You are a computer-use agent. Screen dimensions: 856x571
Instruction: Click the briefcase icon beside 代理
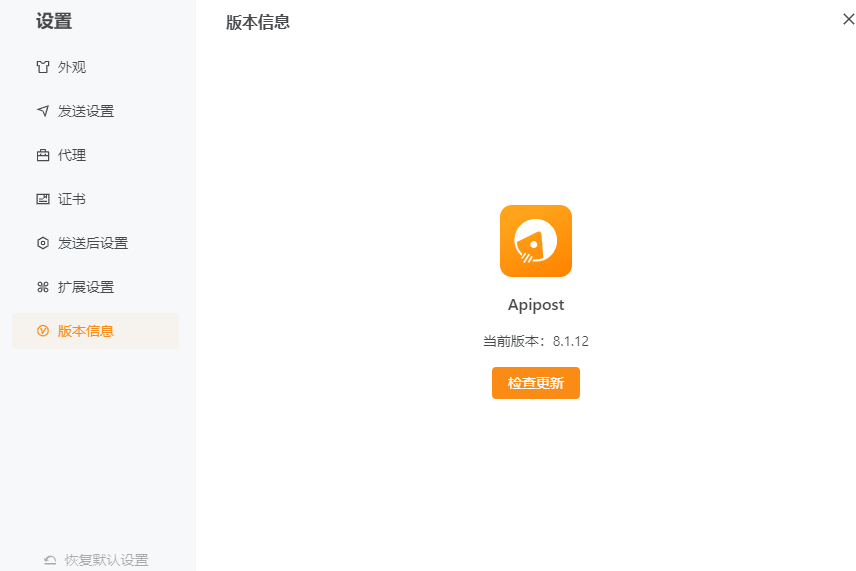coord(43,155)
